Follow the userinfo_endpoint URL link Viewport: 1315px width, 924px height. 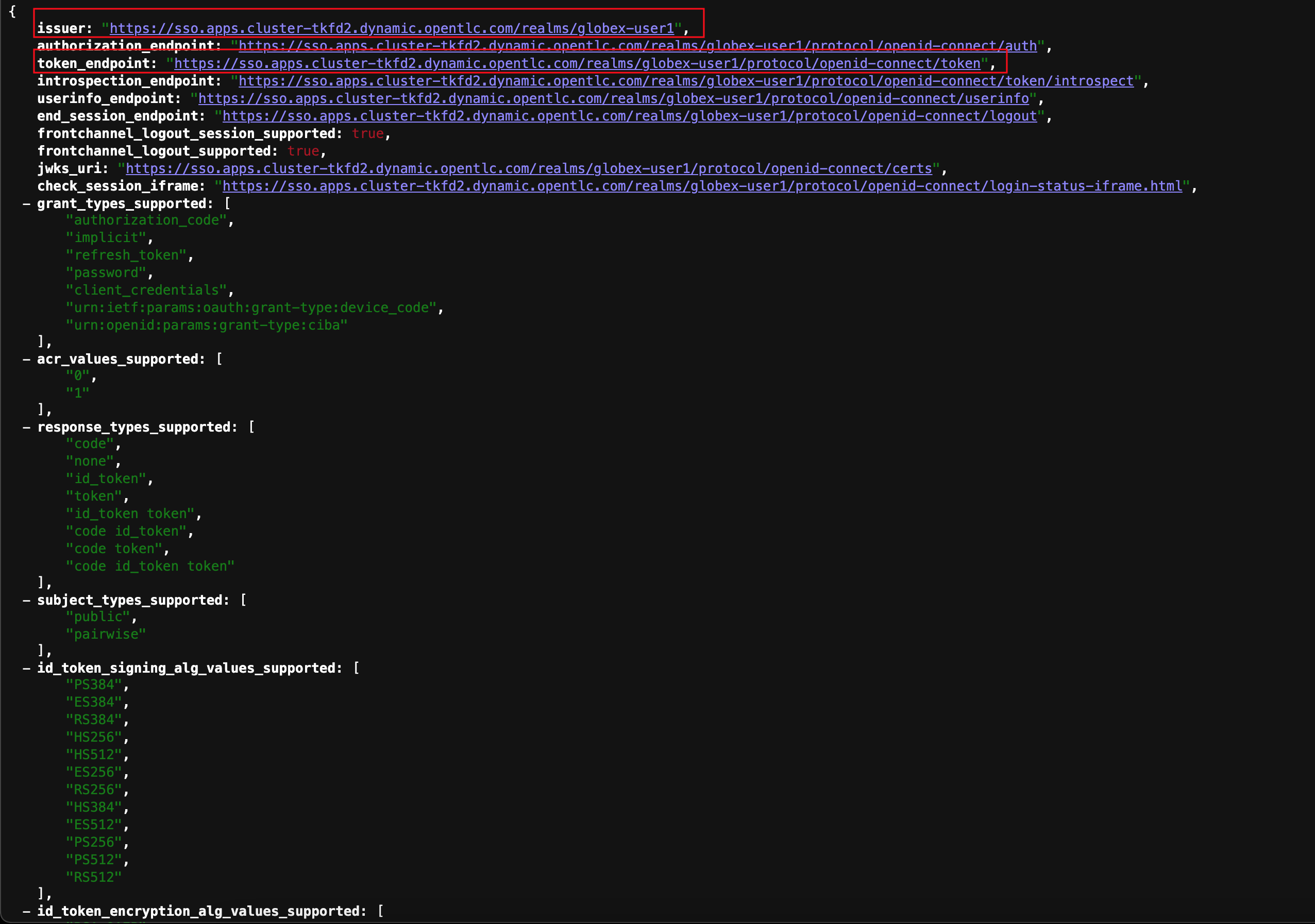[613, 98]
